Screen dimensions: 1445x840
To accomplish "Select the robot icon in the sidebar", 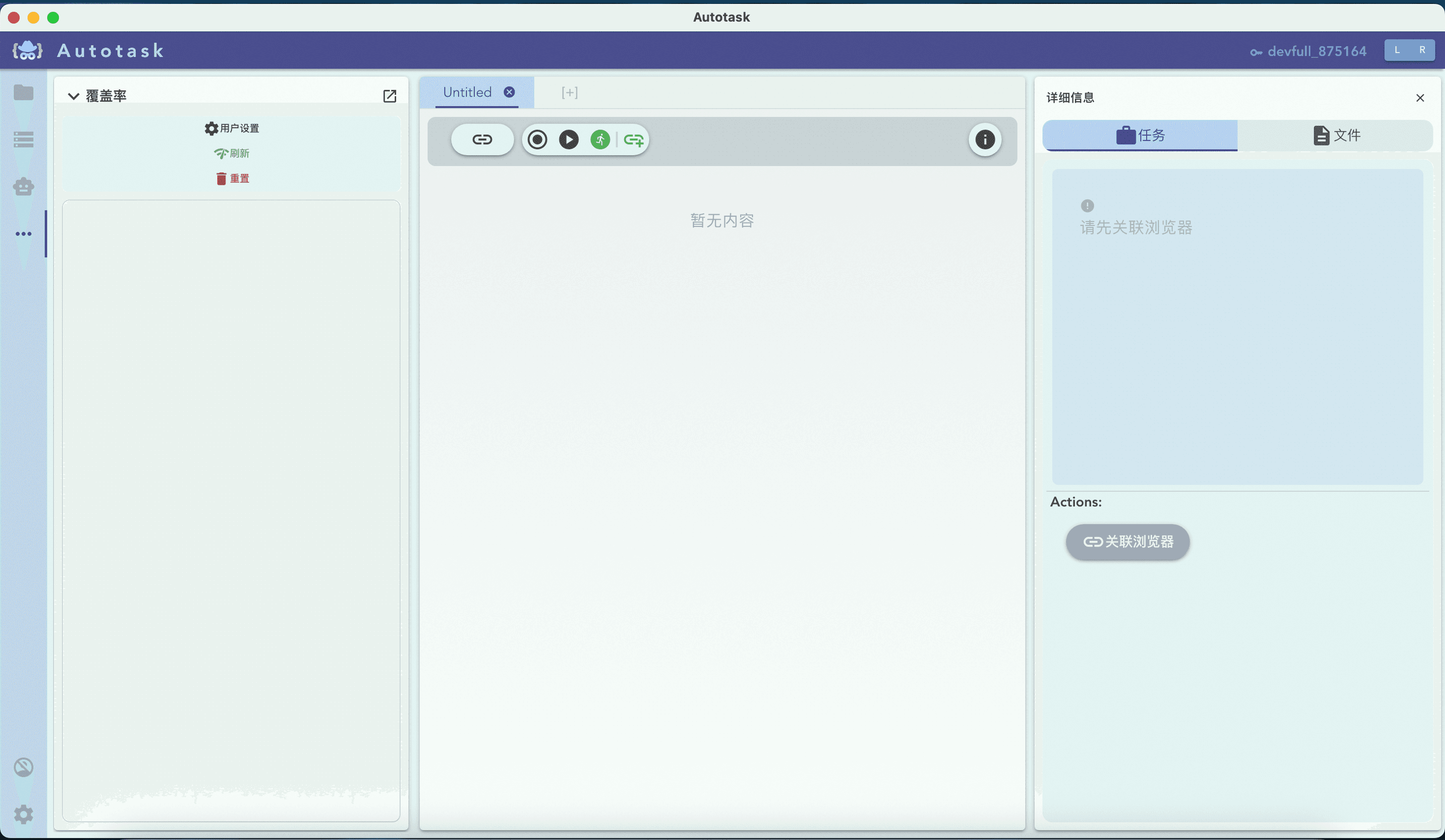I will coord(24,186).
